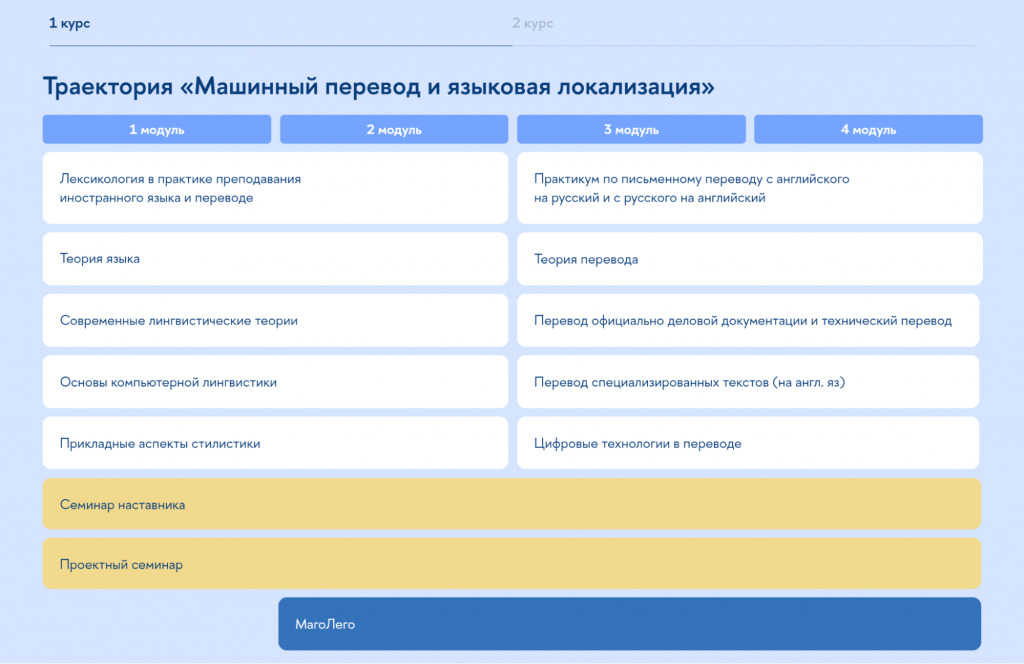The height and width of the screenshot is (664, 1024).
Task: Open 'Прикладные аспекты стилистики' card
Action: [275, 443]
